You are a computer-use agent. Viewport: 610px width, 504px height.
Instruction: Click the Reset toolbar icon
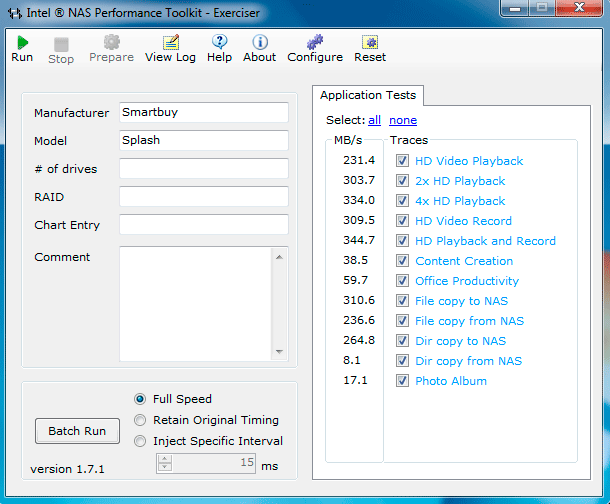[x=369, y=43]
